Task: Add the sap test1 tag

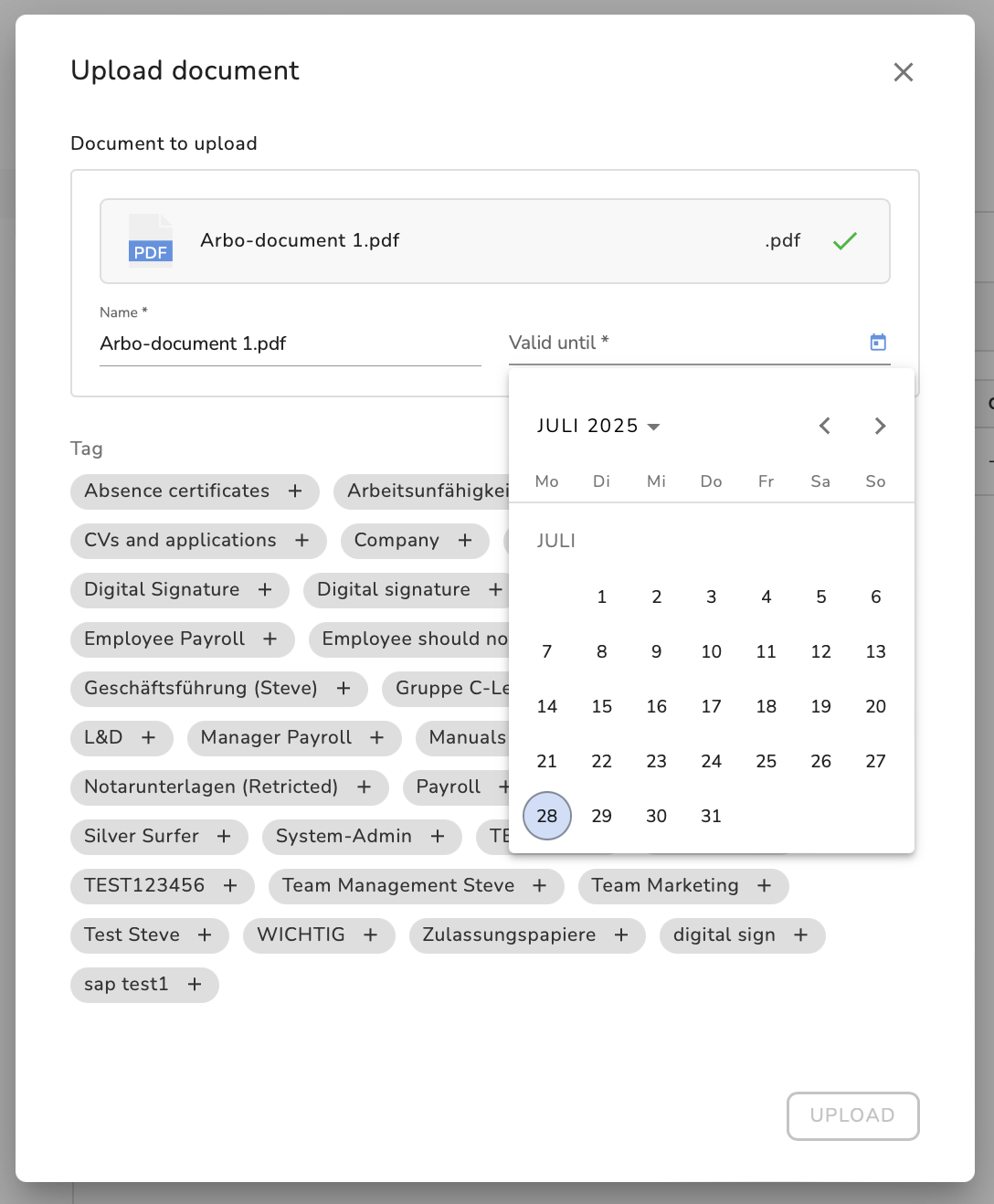Action: (195, 985)
